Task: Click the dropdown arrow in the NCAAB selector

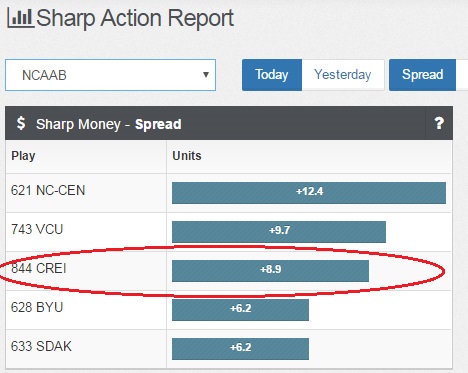Action: [x=206, y=75]
